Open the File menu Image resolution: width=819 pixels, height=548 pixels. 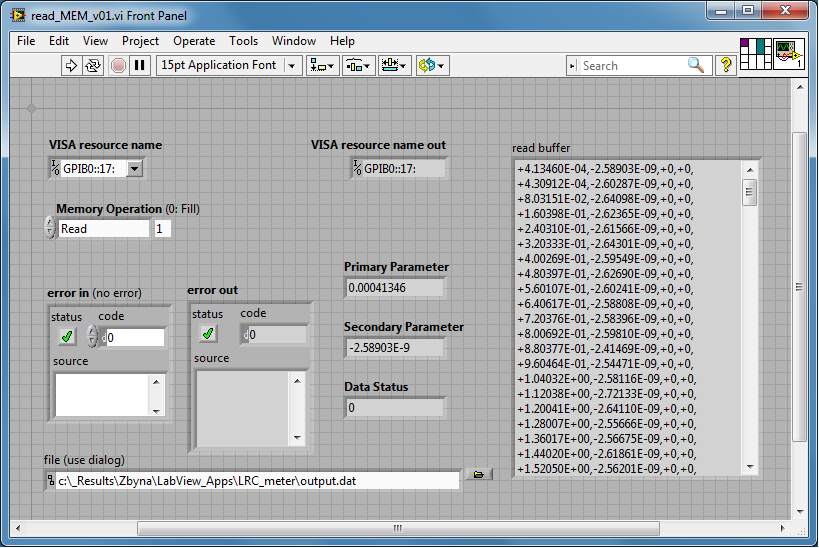(26, 41)
